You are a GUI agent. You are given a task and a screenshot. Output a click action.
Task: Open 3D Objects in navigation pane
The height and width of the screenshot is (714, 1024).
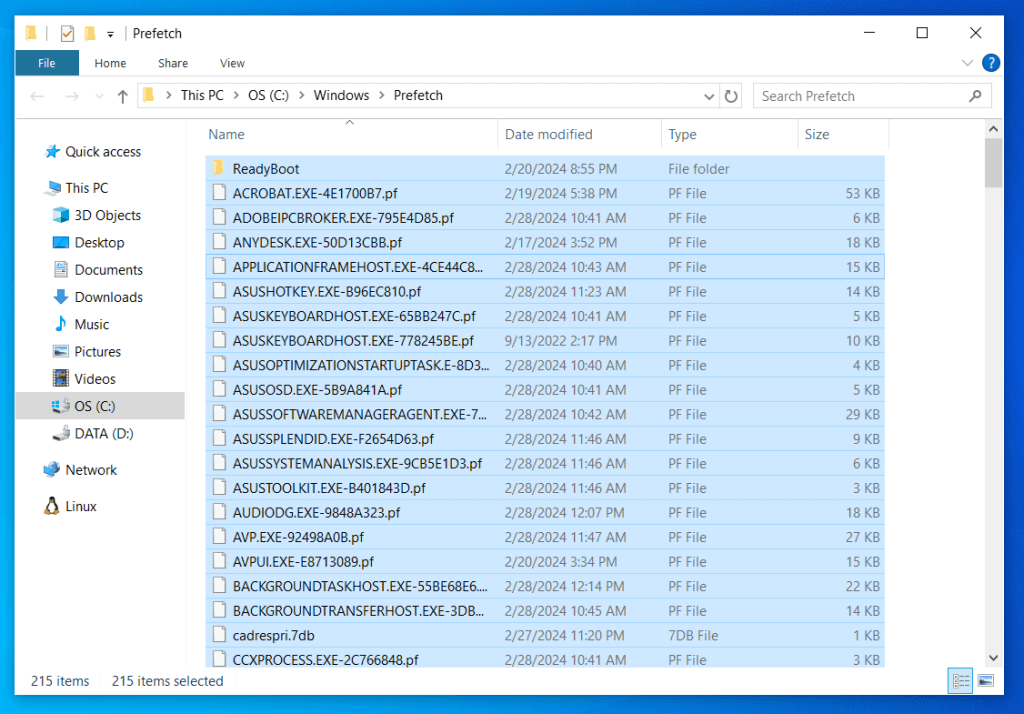(x=107, y=216)
